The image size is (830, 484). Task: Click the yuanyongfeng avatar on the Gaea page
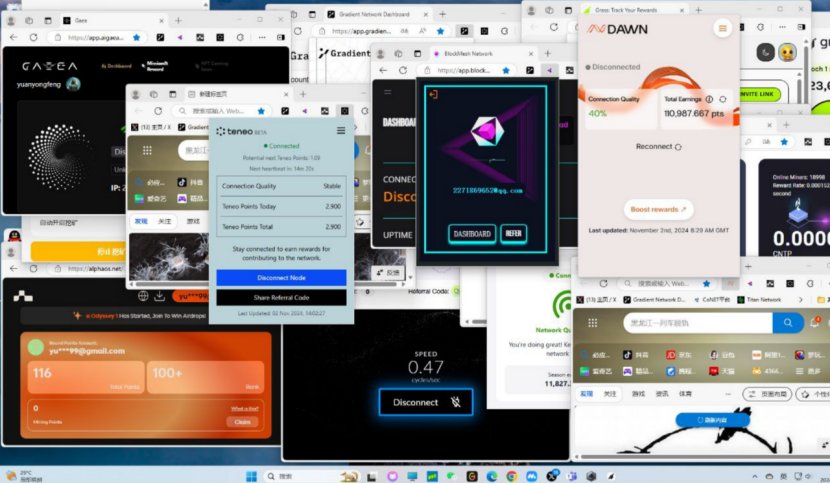74,84
